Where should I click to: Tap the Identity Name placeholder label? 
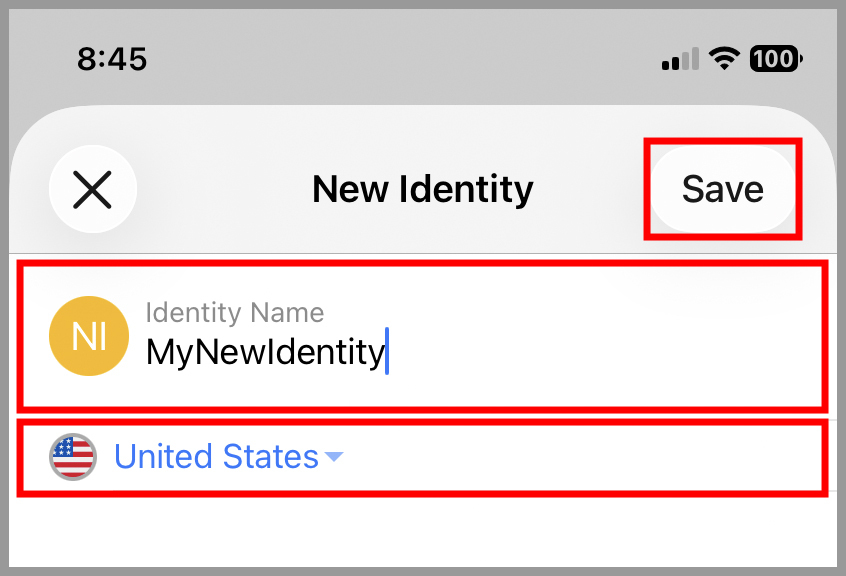(x=234, y=313)
